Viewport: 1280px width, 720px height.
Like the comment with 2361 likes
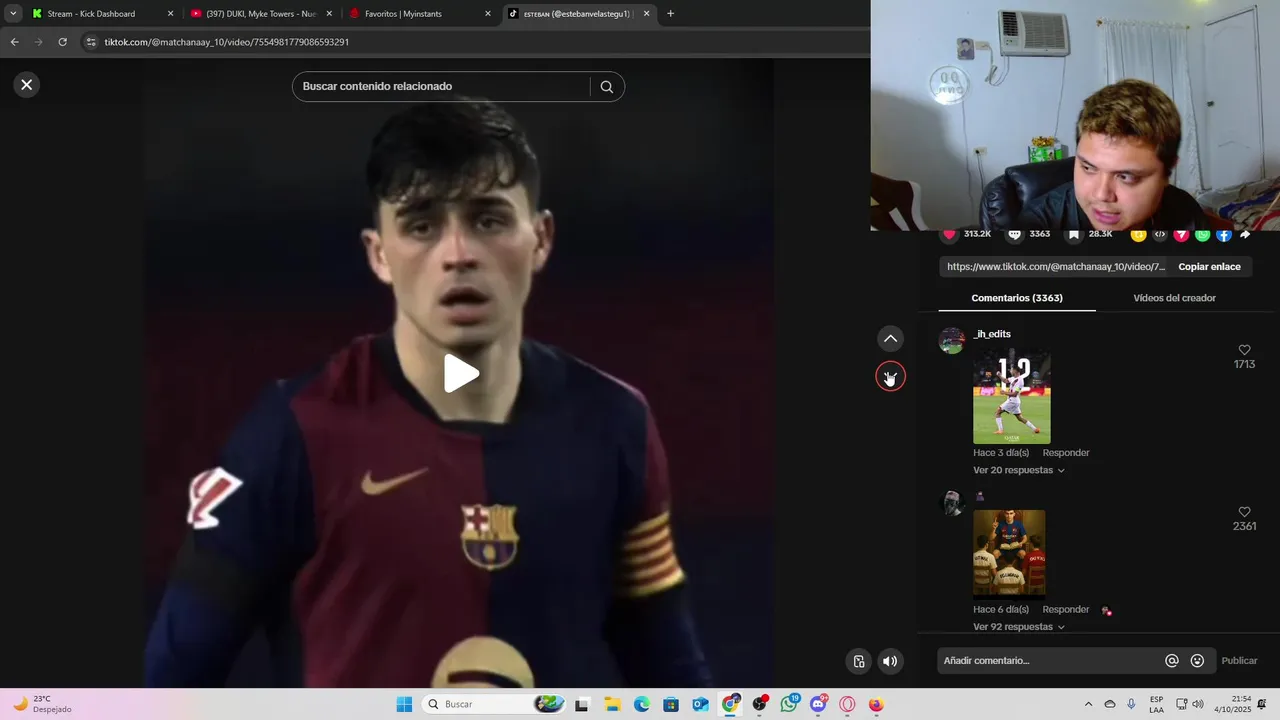tap(1244, 512)
